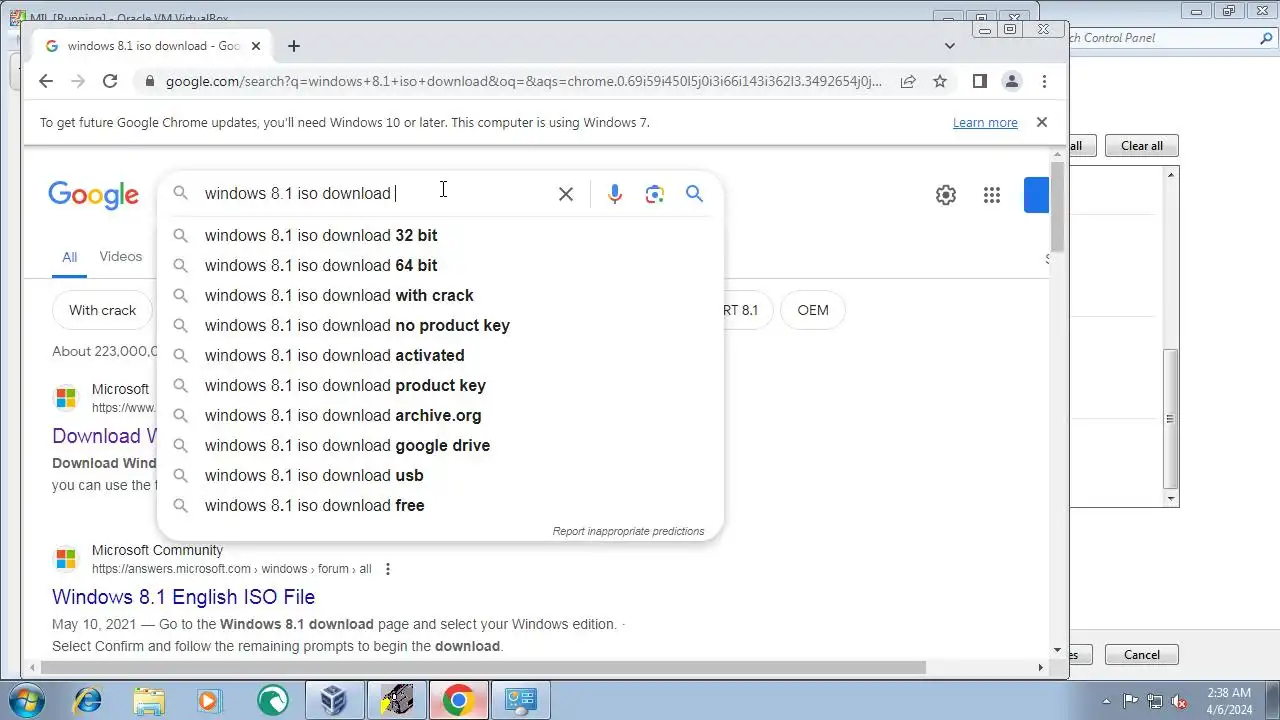The height and width of the screenshot is (720, 1280).
Task: Search by image with the Google Lens icon
Action: (x=655, y=194)
